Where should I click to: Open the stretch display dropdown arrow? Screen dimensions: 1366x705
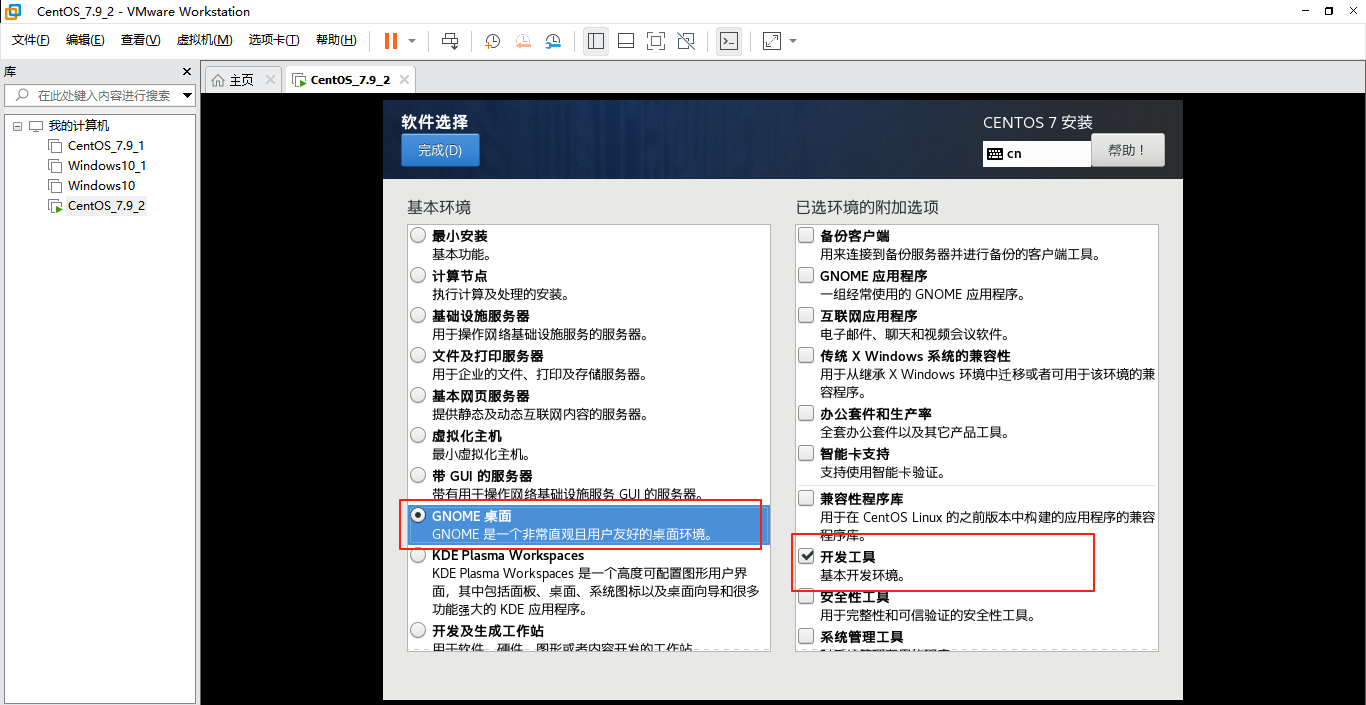click(793, 41)
